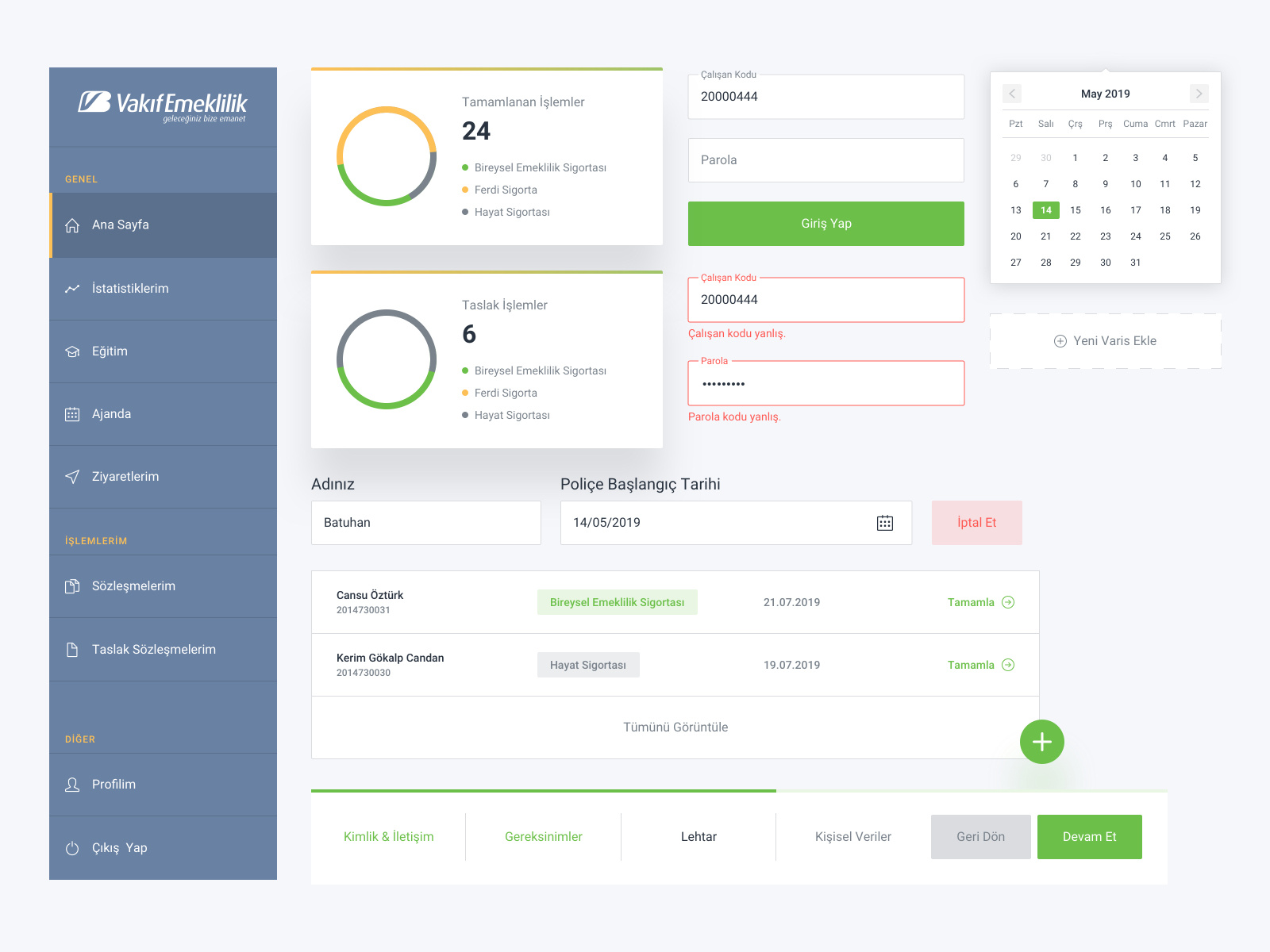Screen dimensions: 1270x952
Task: Select day 14 highlighted in the calendar
Action: coord(1046,210)
